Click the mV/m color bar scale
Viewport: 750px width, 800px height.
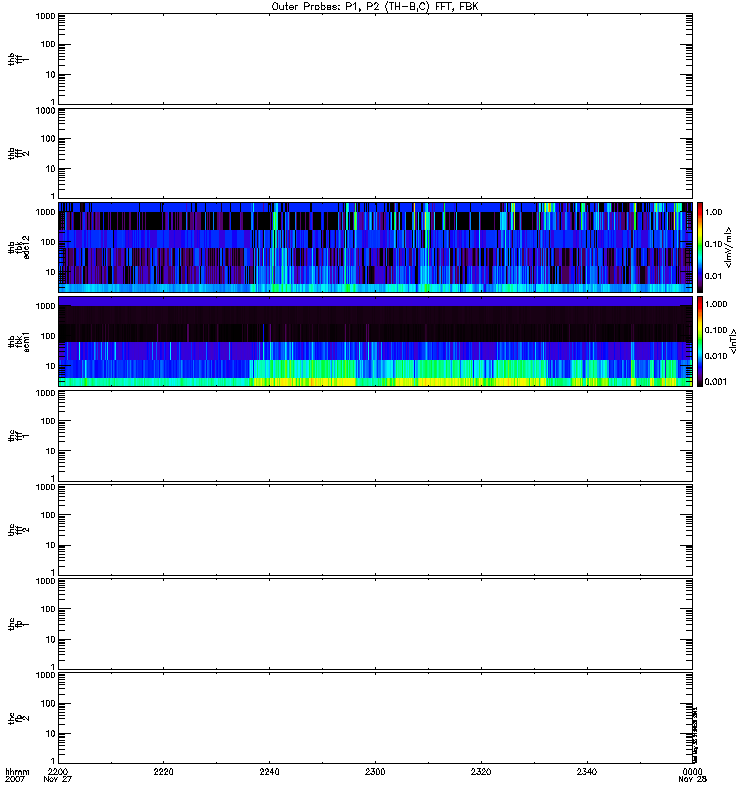[701, 246]
